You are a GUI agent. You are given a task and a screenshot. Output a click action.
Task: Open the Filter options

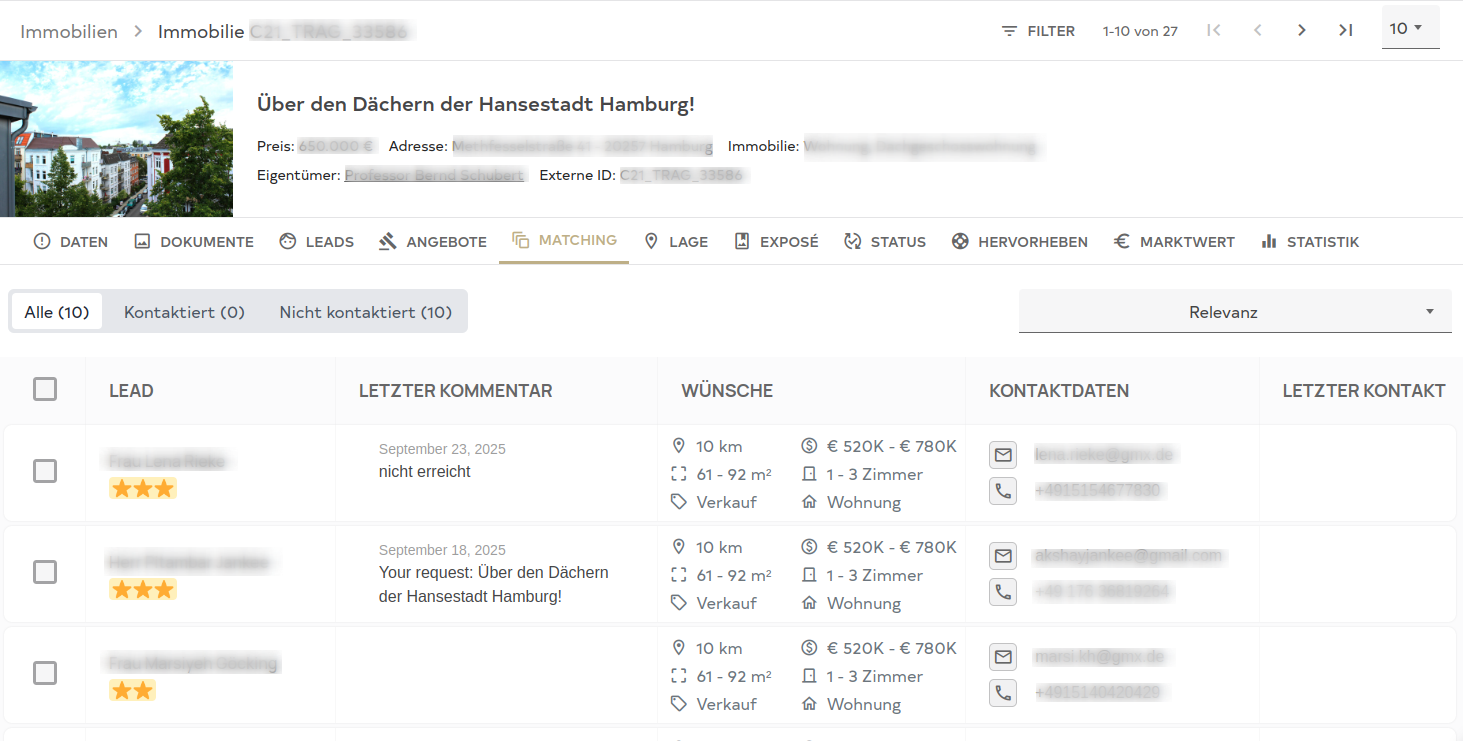pos(1038,31)
